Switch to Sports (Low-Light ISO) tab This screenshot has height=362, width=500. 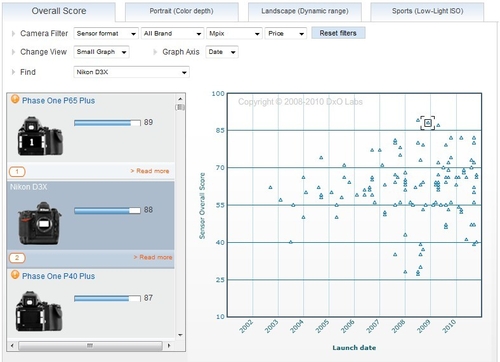coord(427,11)
